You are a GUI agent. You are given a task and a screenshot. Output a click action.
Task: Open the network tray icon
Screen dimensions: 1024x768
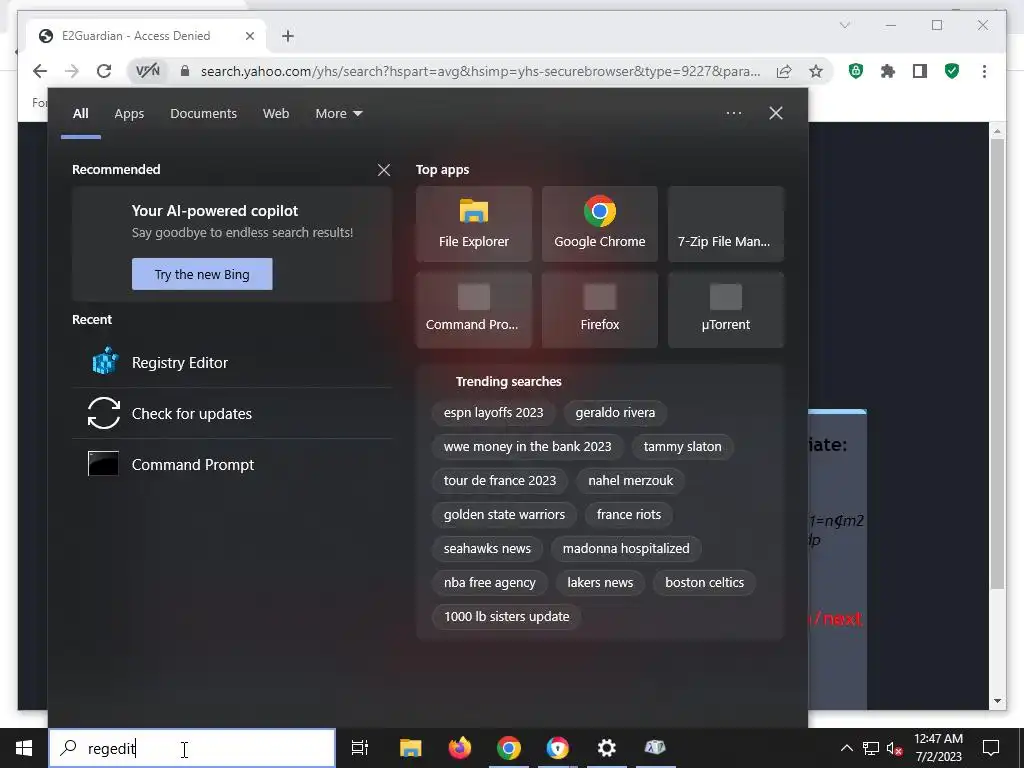click(x=871, y=748)
